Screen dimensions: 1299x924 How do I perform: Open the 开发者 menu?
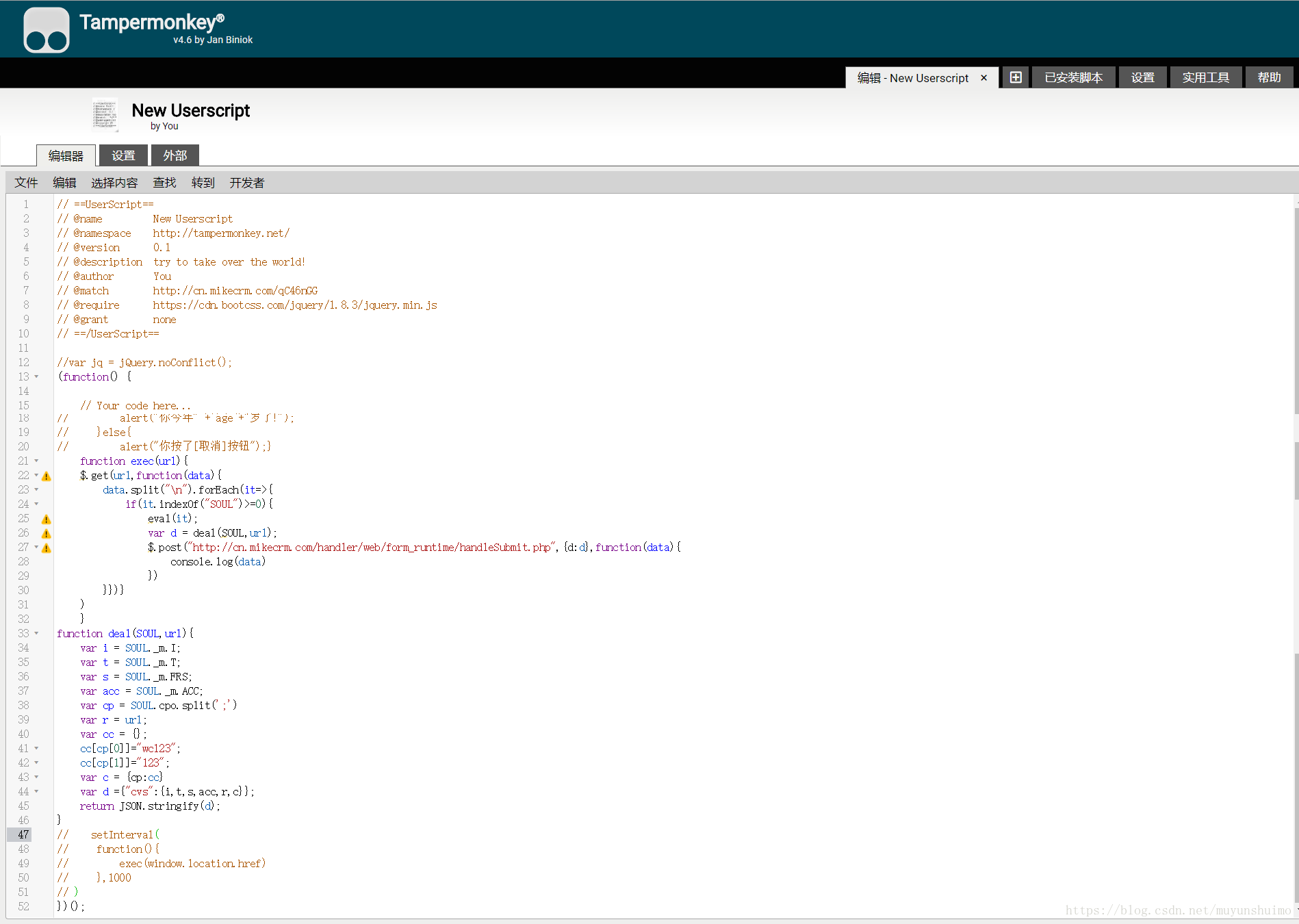[247, 183]
